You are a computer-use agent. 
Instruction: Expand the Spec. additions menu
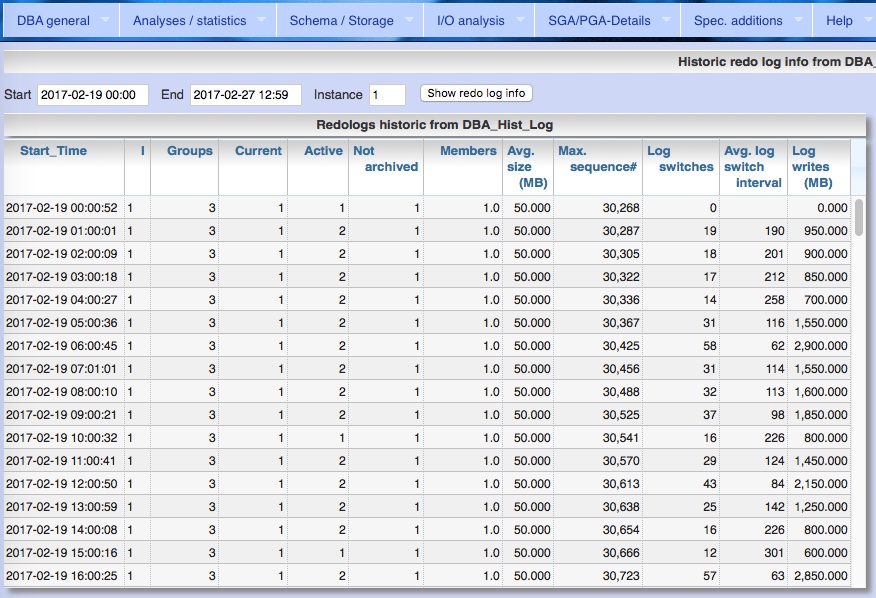pyautogui.click(x=739, y=19)
